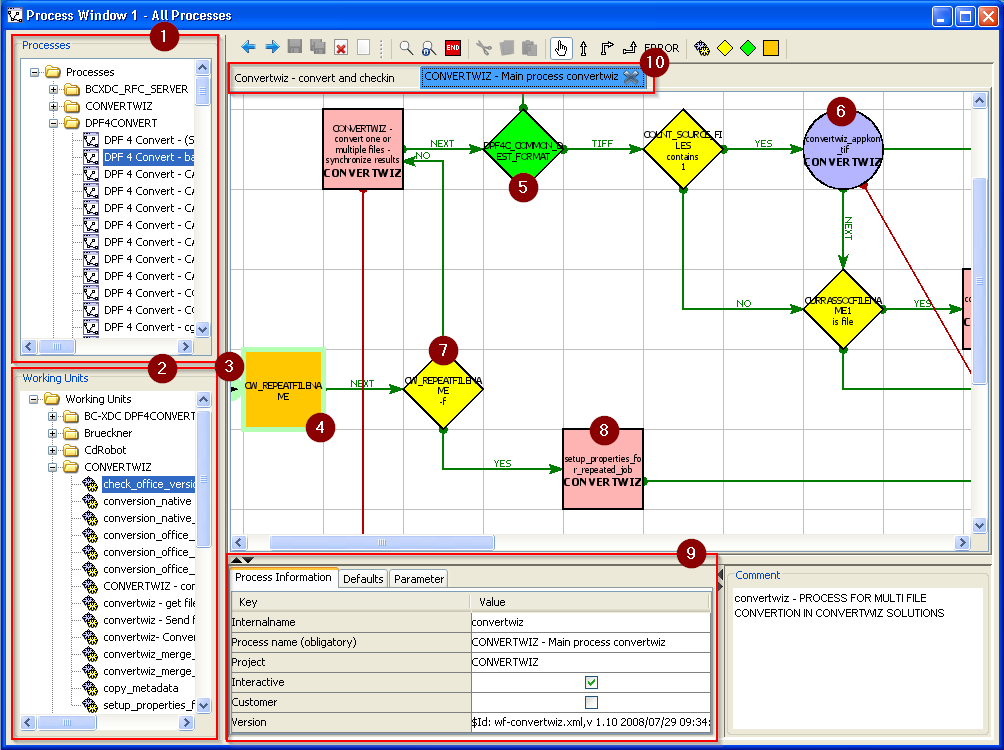Click the red delete X toolbar icon
1004x750 pixels.
(341, 47)
